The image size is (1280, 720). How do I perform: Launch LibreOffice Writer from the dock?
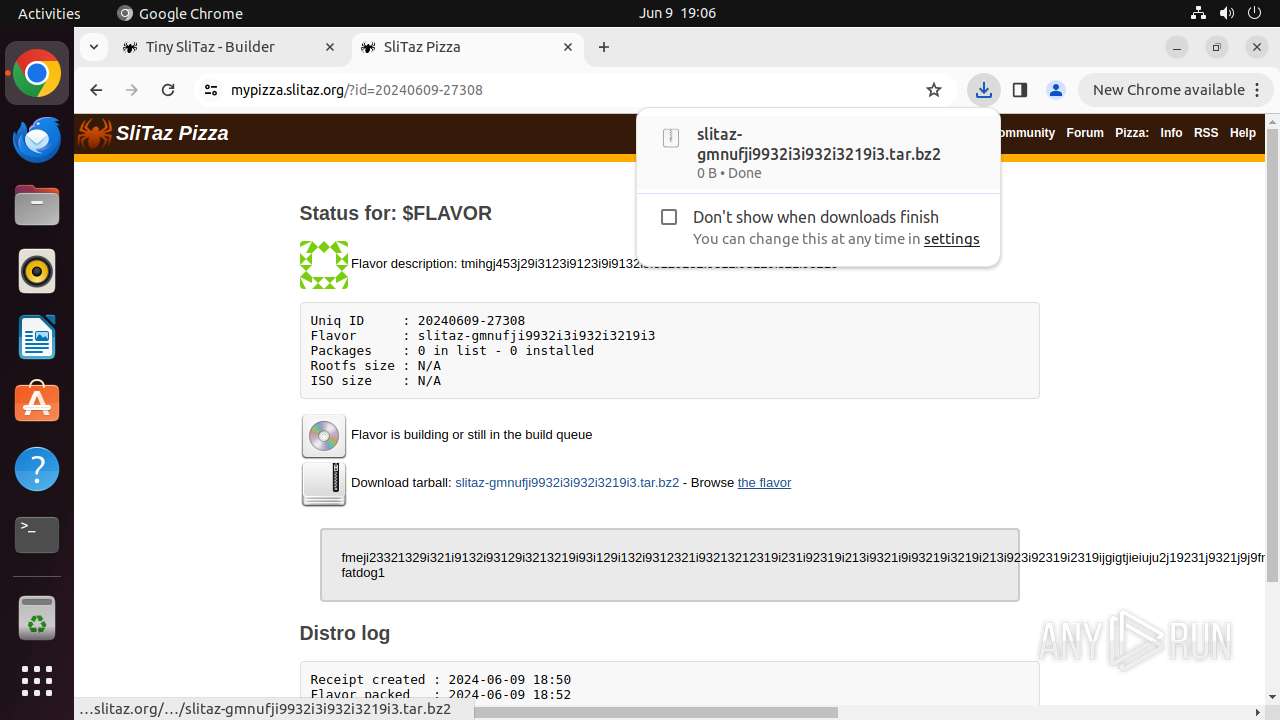coord(37,337)
